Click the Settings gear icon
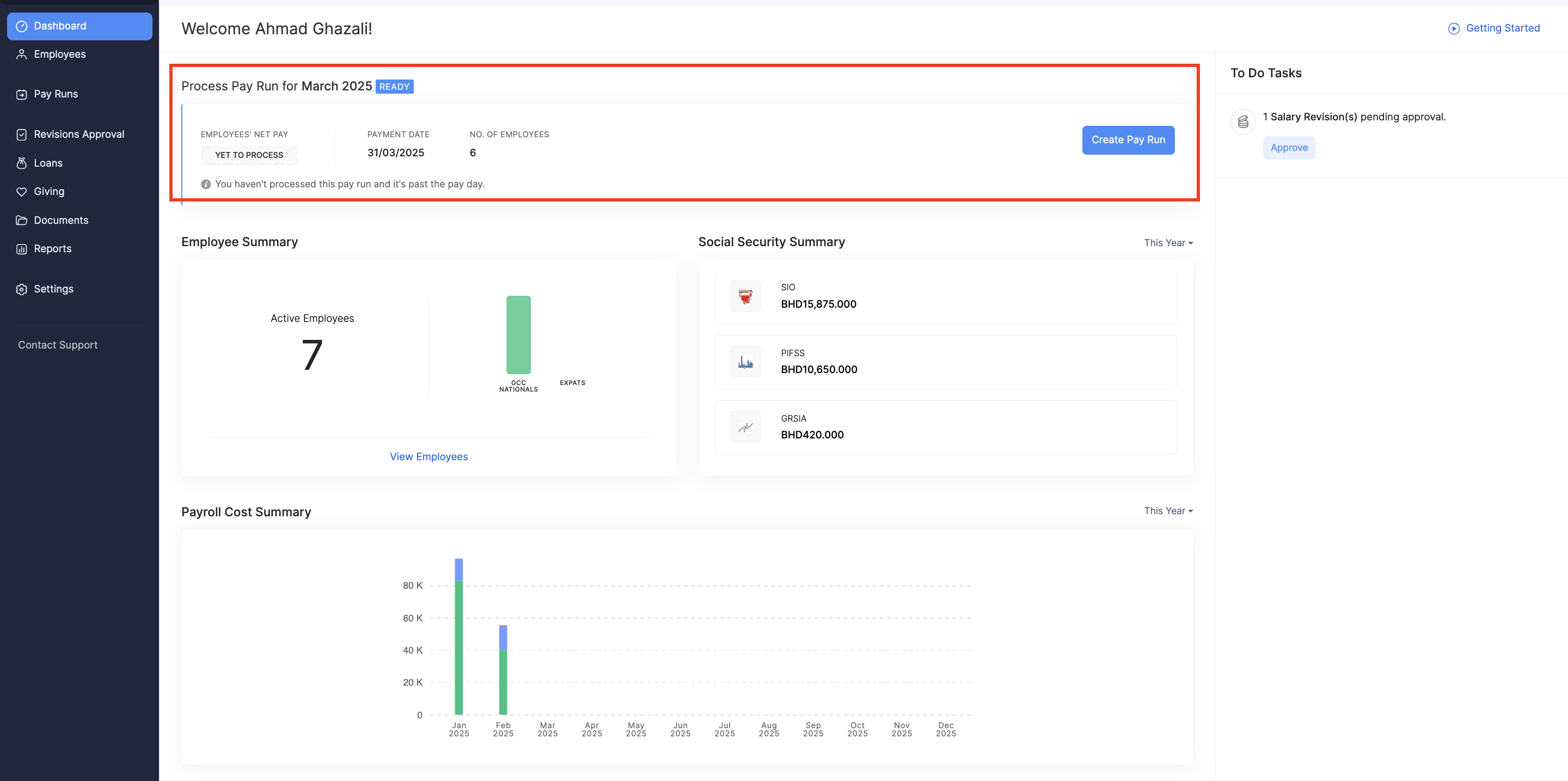The height and width of the screenshot is (781, 1568). (22, 289)
